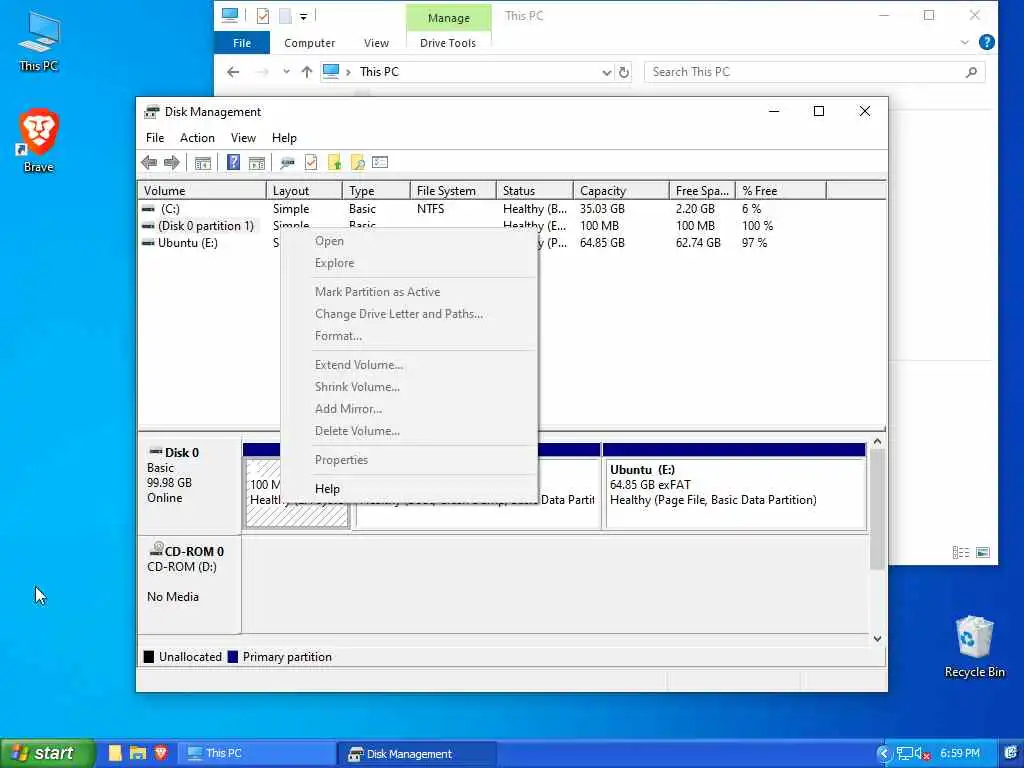Click the list settings toolbar icon at right end
Screen dimensions: 1024x768
click(380, 162)
